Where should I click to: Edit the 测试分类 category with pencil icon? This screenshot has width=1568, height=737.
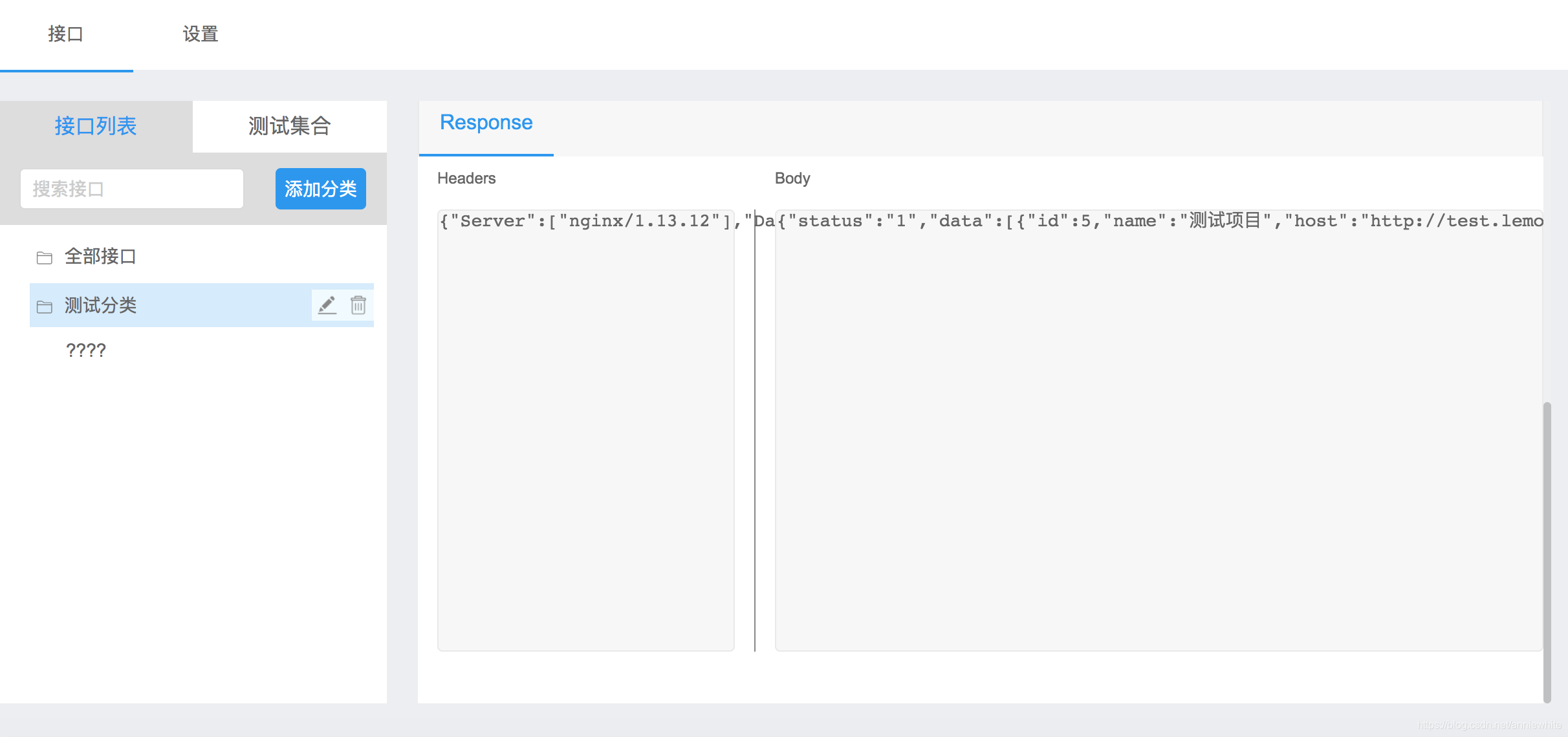[x=327, y=305]
